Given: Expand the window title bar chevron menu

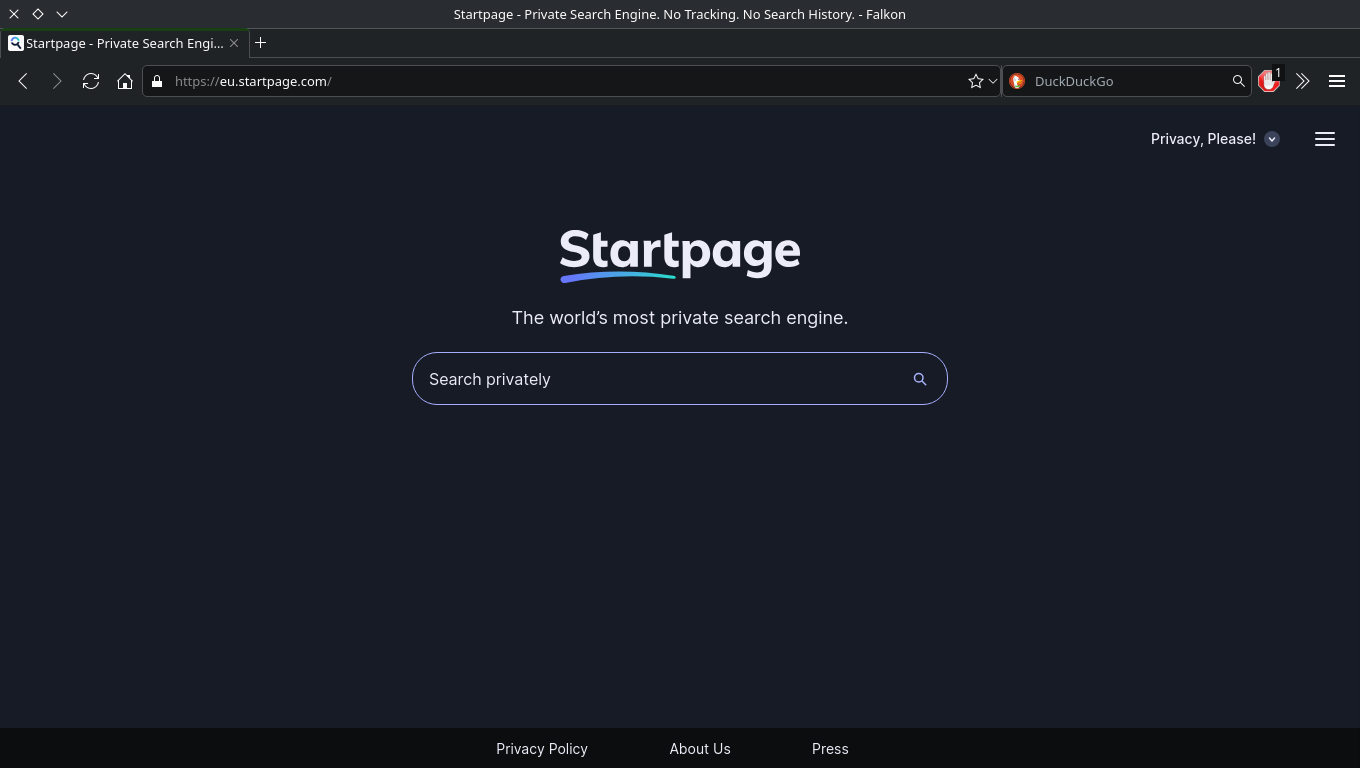Looking at the screenshot, I should click(x=62, y=14).
